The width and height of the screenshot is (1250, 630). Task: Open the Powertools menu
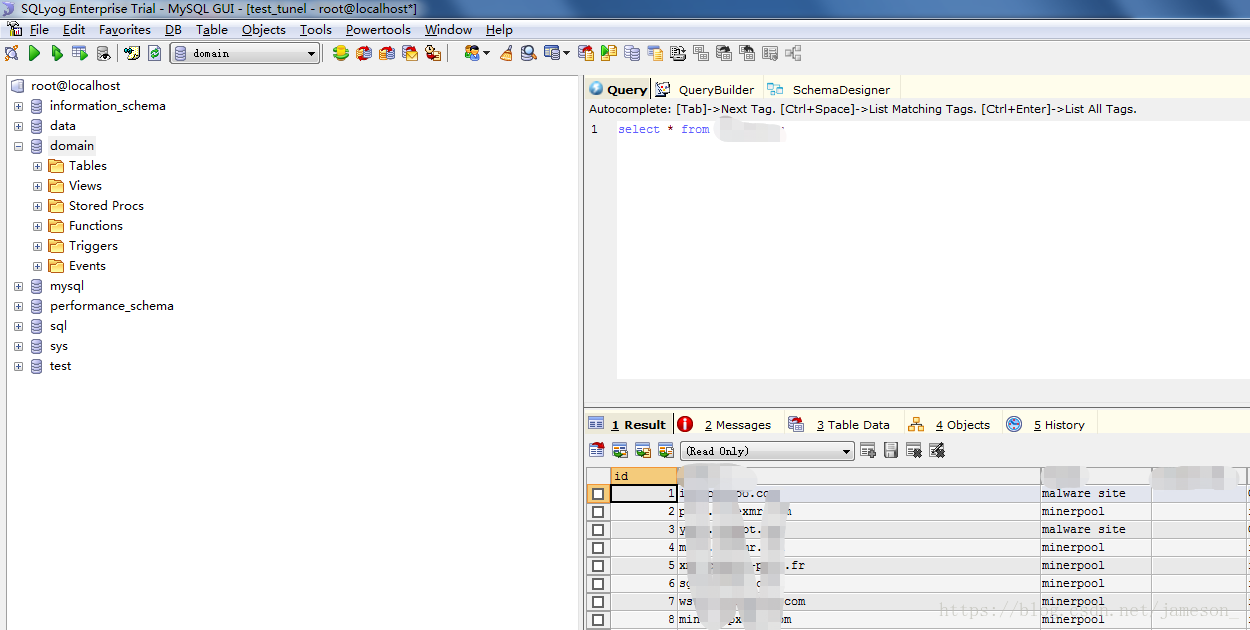pyautogui.click(x=378, y=30)
